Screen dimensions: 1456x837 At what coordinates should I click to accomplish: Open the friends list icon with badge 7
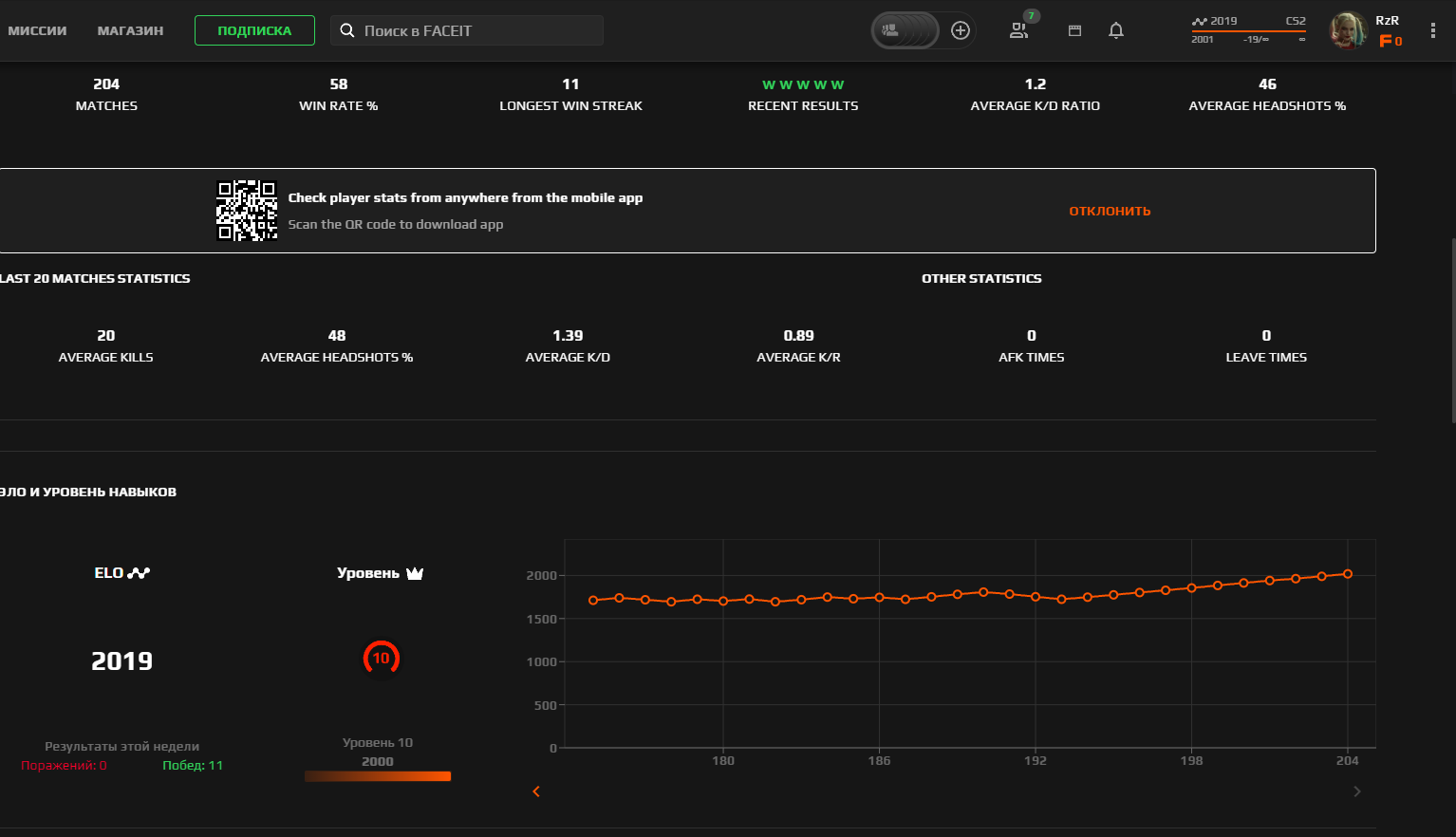1019,30
